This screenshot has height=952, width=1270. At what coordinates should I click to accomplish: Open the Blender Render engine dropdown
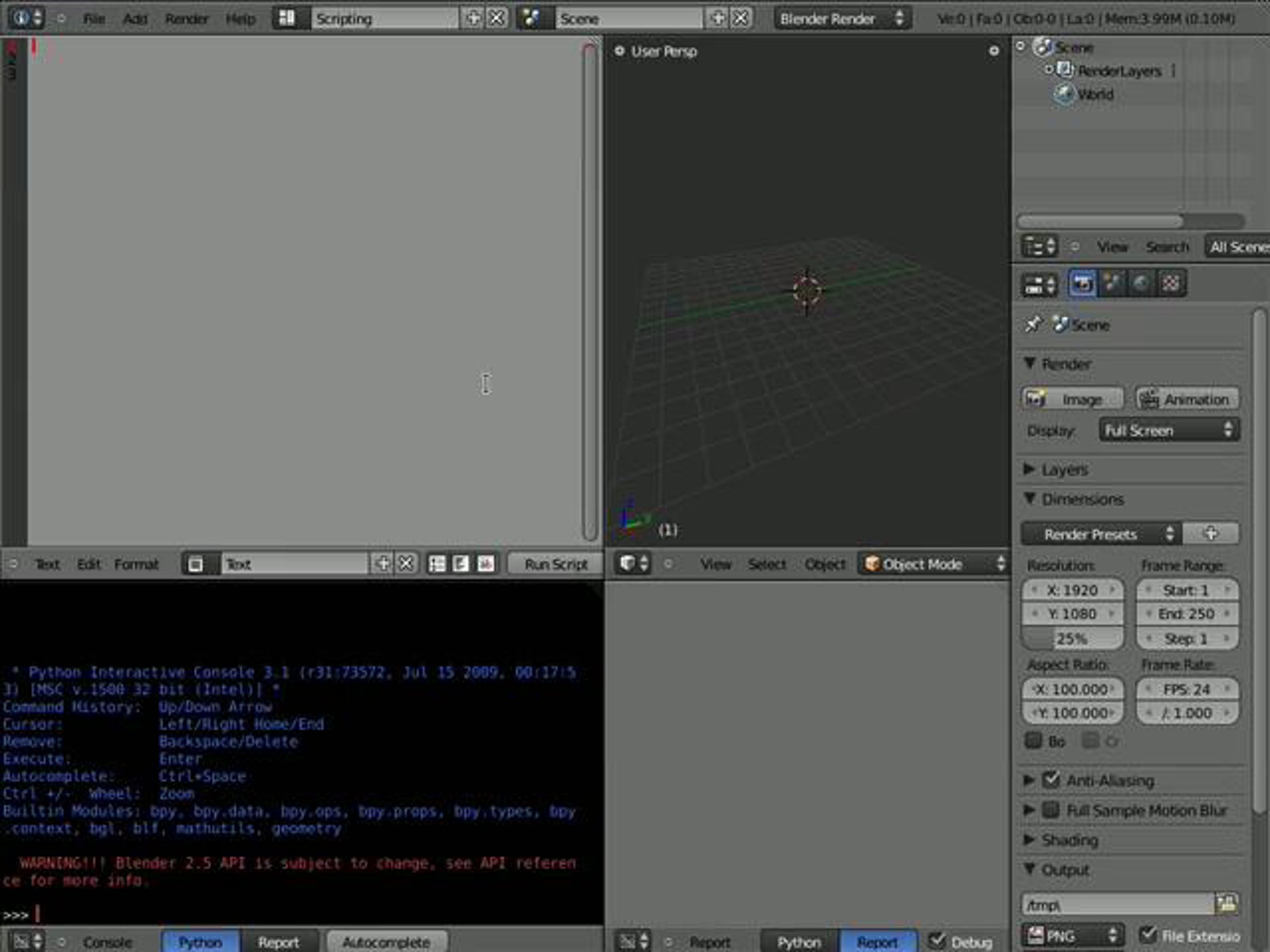pos(842,19)
